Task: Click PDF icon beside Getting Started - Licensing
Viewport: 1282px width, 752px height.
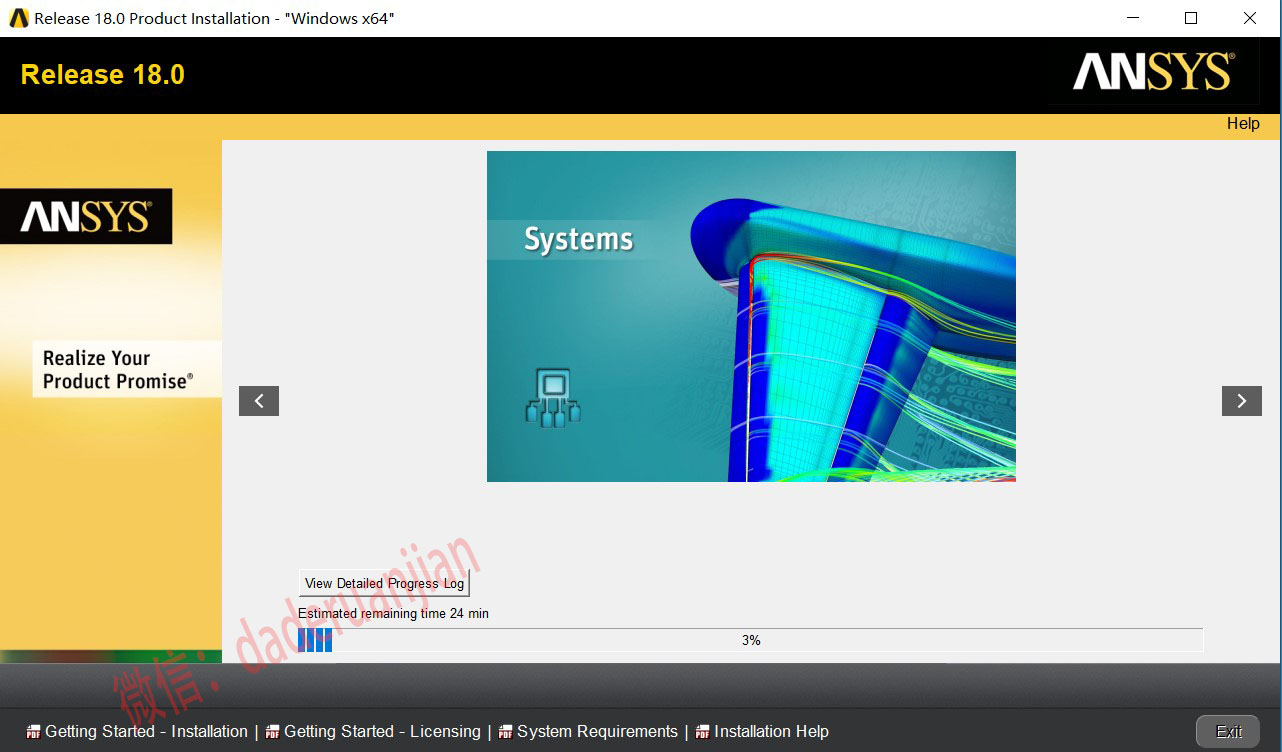Action: pos(272,732)
